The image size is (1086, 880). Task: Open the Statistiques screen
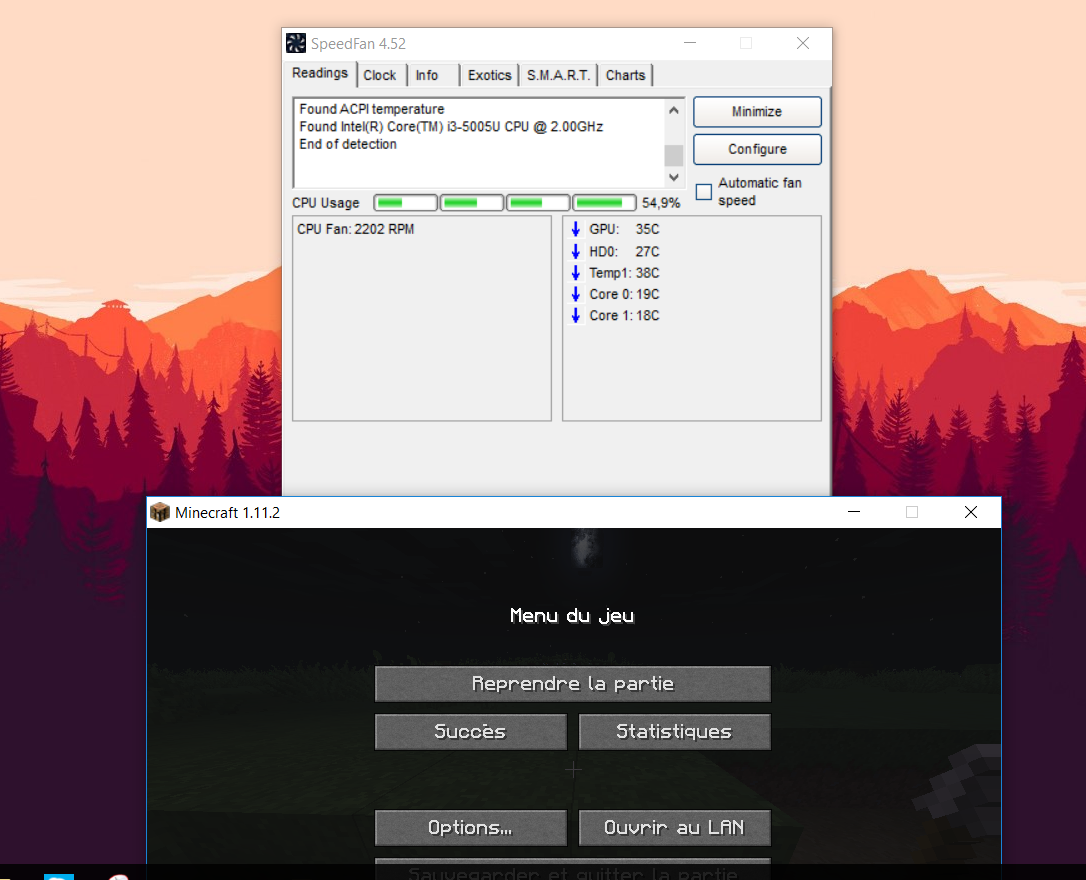(x=675, y=732)
